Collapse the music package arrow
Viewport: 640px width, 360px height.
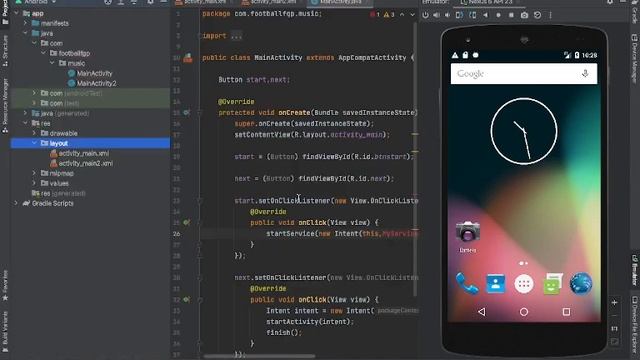point(52,63)
